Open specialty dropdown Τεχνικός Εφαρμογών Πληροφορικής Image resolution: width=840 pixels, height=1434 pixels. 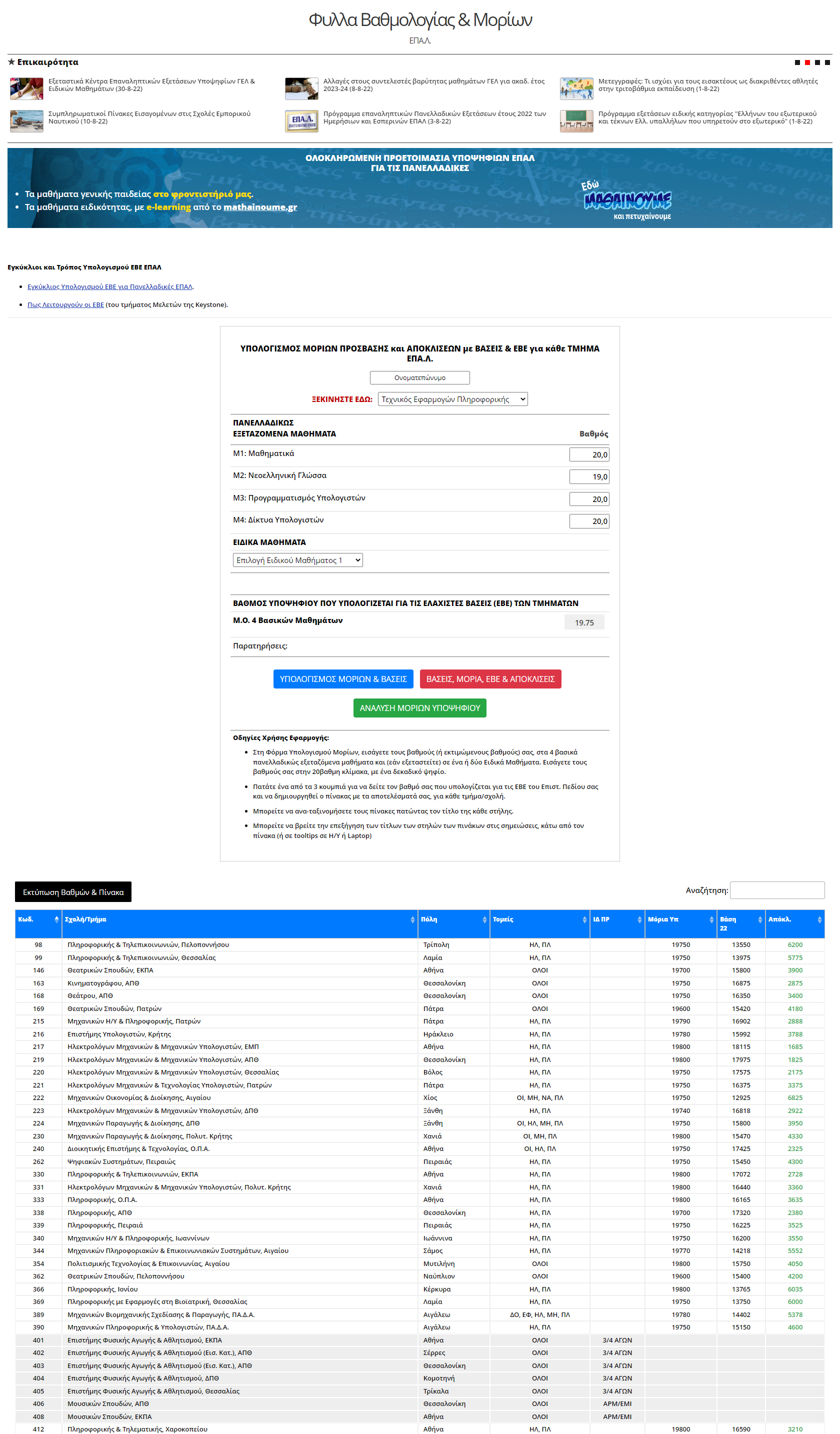tap(452, 399)
